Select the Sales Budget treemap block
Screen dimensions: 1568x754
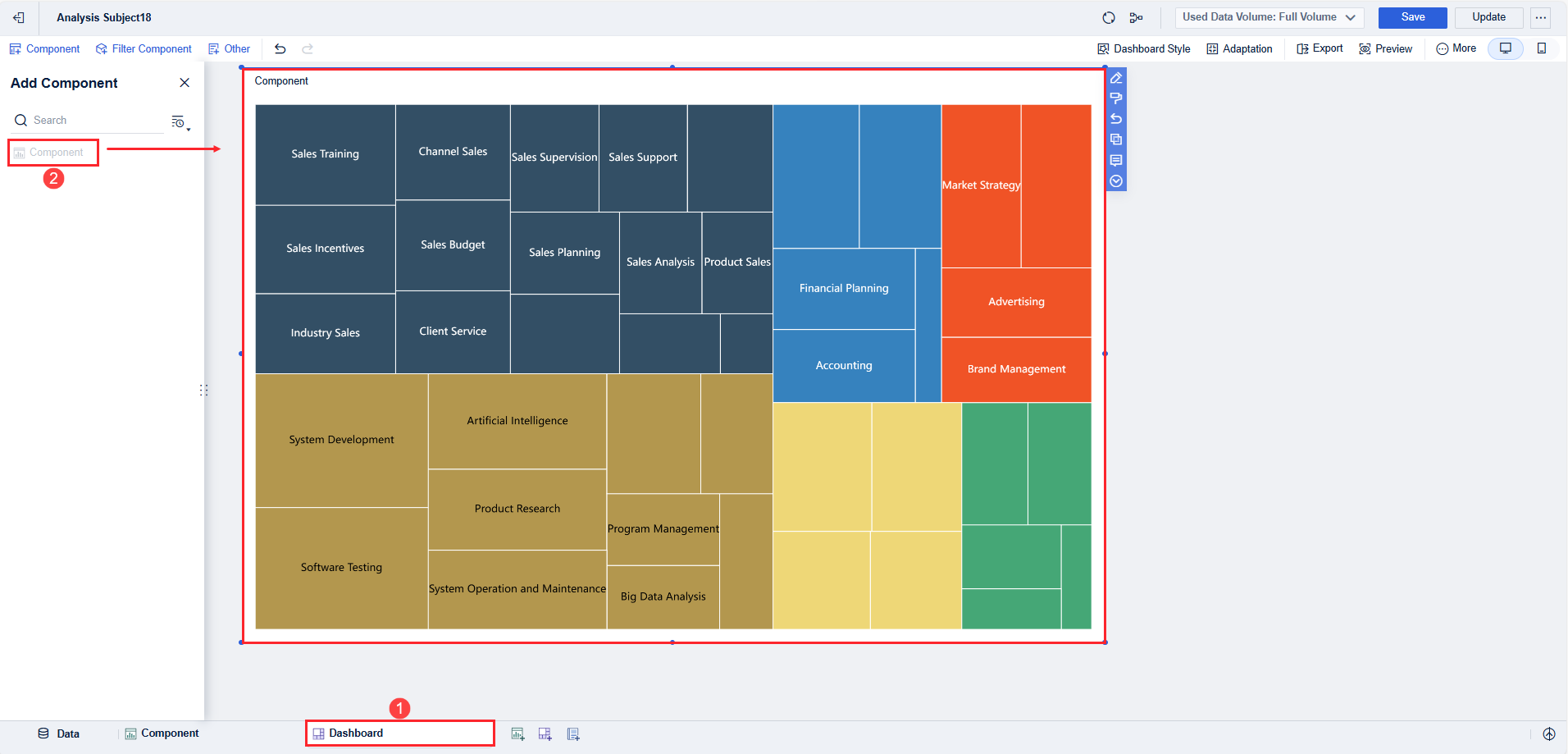tap(453, 245)
